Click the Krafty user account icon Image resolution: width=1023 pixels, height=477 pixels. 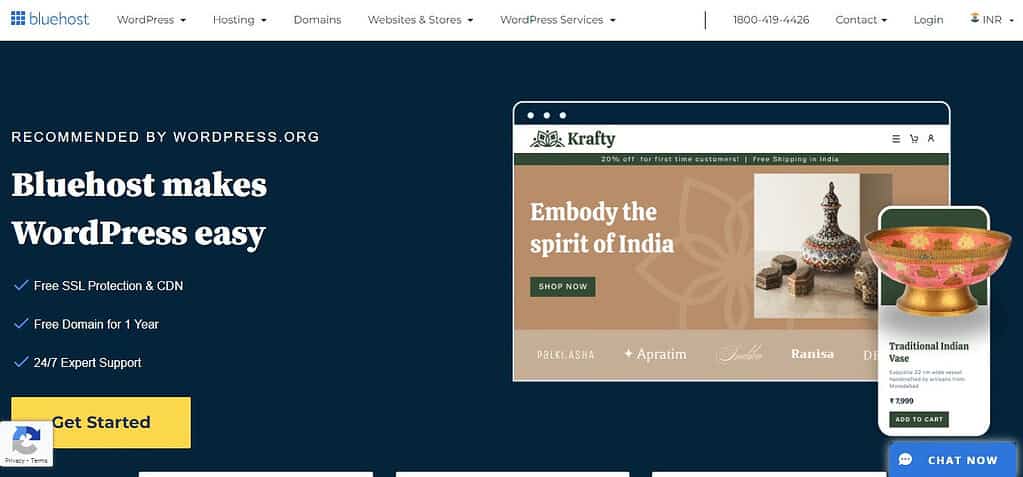(x=931, y=138)
